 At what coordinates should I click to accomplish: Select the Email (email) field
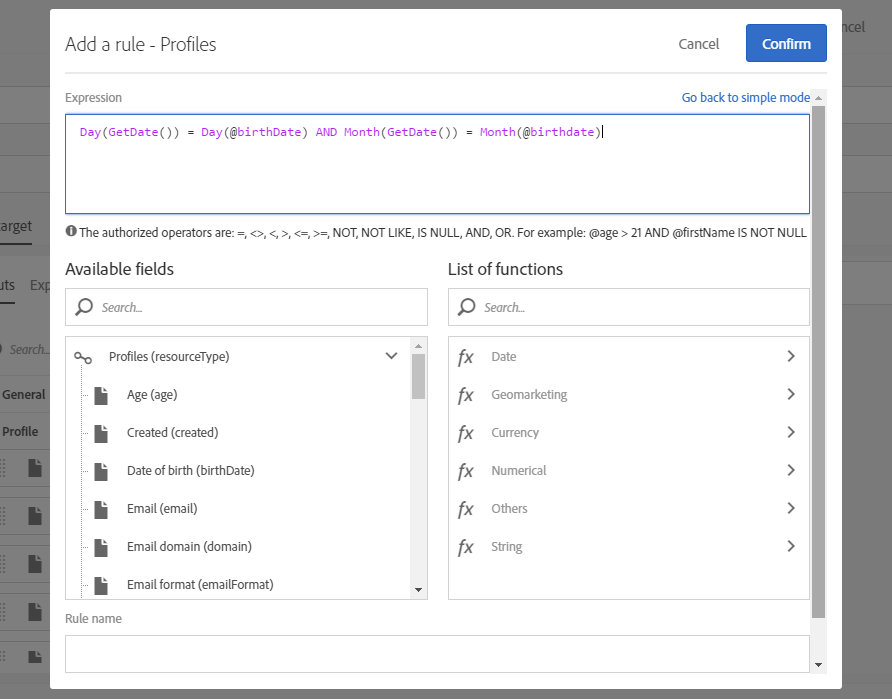(162, 509)
